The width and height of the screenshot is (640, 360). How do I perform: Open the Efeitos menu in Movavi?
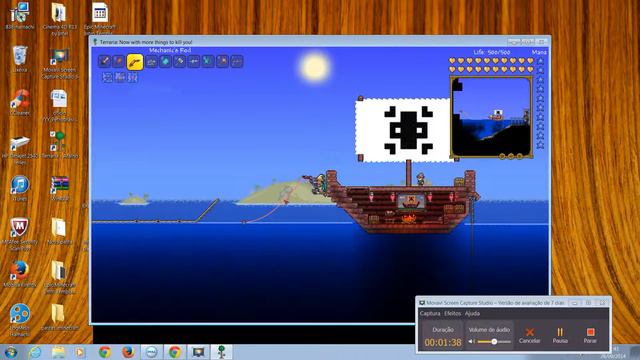(453, 313)
